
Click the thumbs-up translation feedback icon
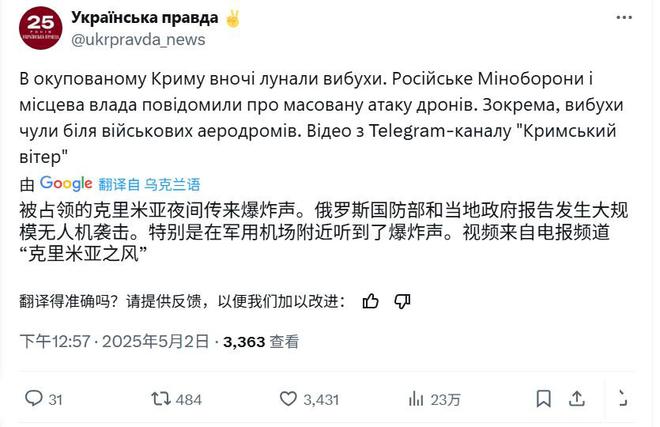[370, 301]
